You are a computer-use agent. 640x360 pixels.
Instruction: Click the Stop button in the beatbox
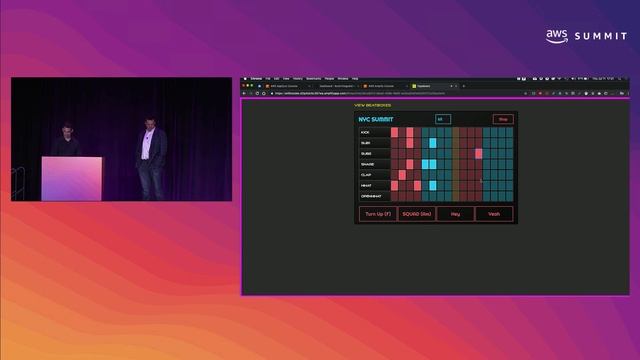(x=503, y=119)
